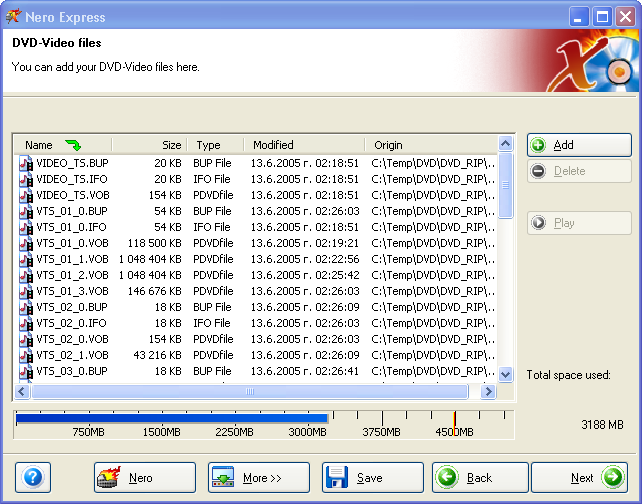Click the file icon next to VIDEO_TS.BUP
Viewport: 642px width, 504px height.
pyautogui.click(x=26, y=164)
